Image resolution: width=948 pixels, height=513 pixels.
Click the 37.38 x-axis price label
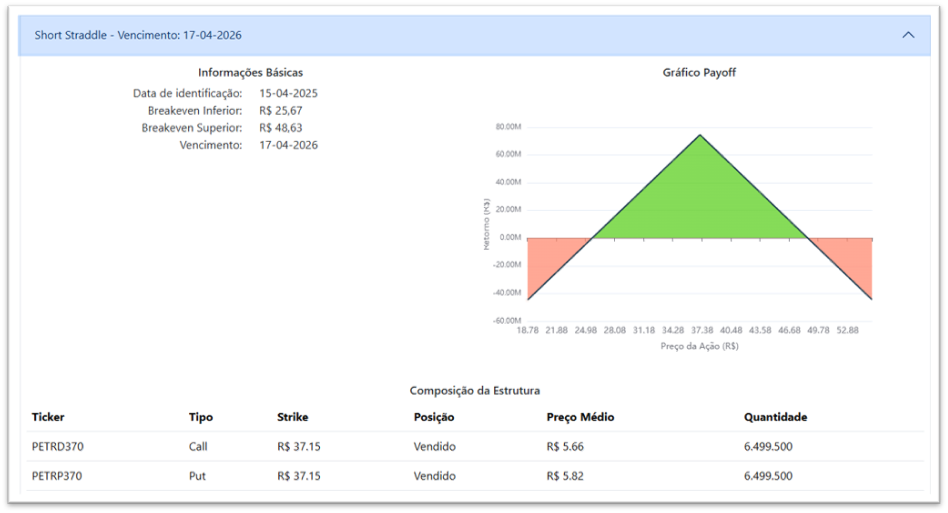(702, 329)
